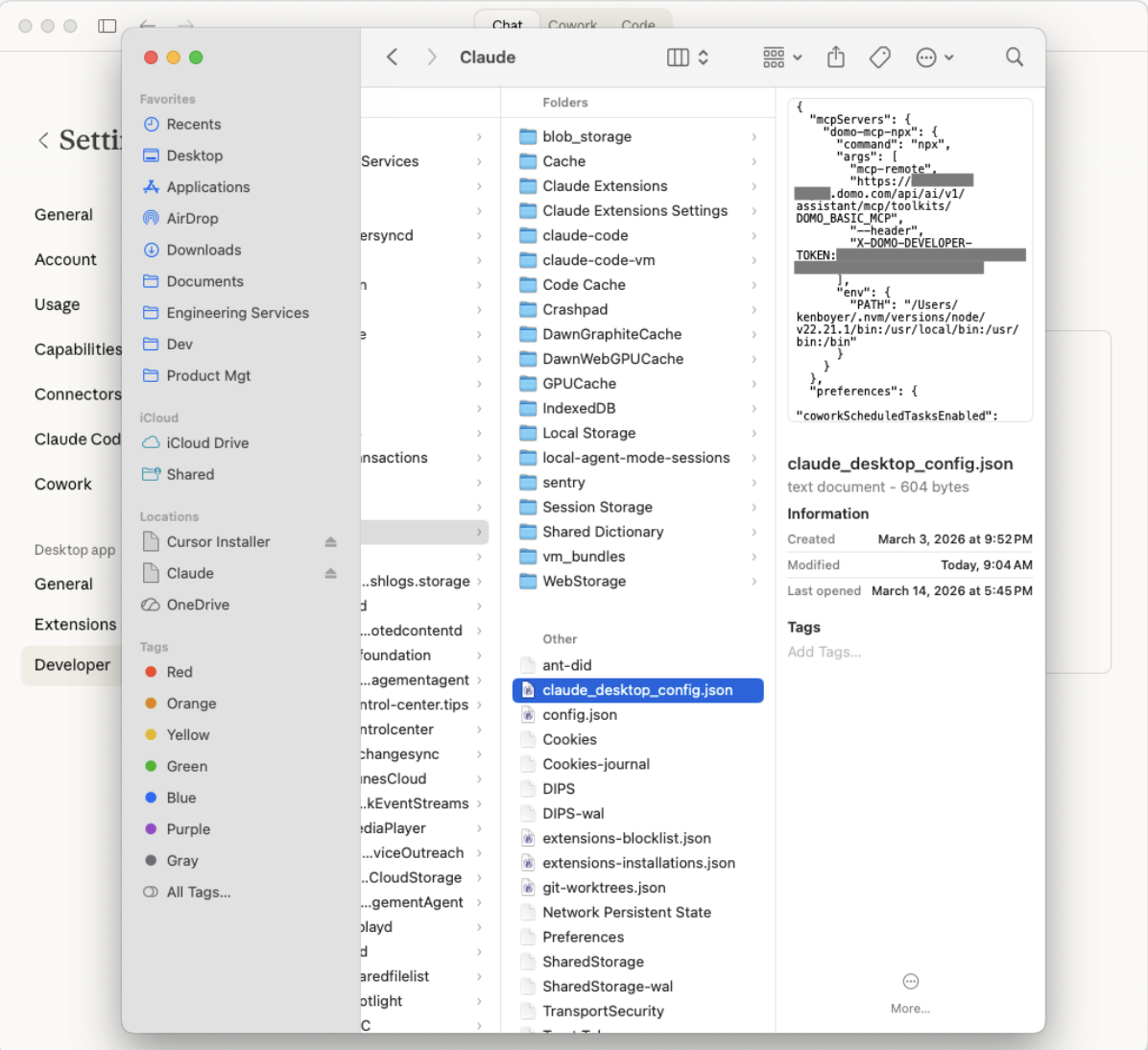Switch to Cowork tab in Claude window
Screen dimensions: 1148x1050
[x=572, y=24]
